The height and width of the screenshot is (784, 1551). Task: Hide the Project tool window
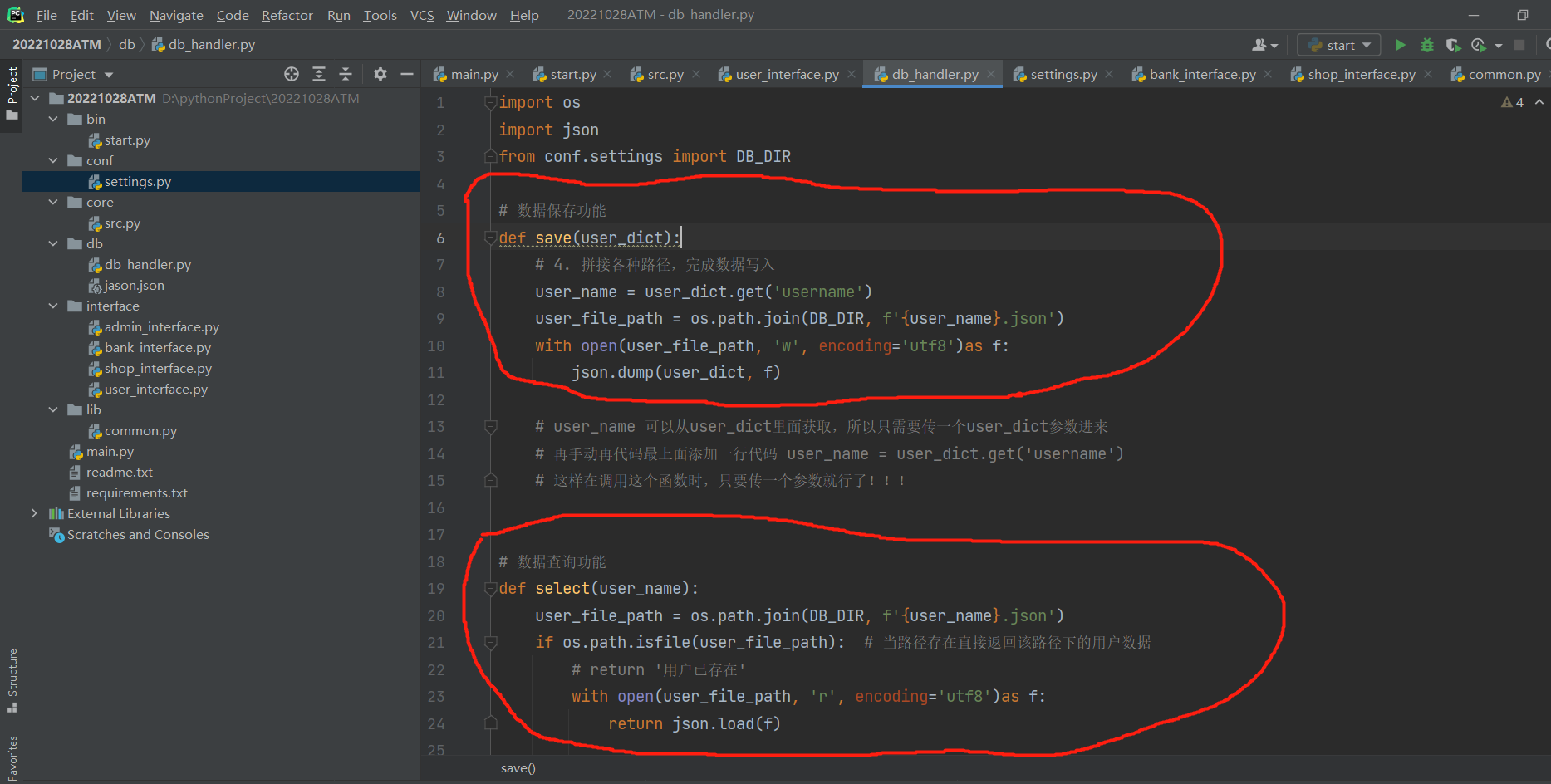407,74
